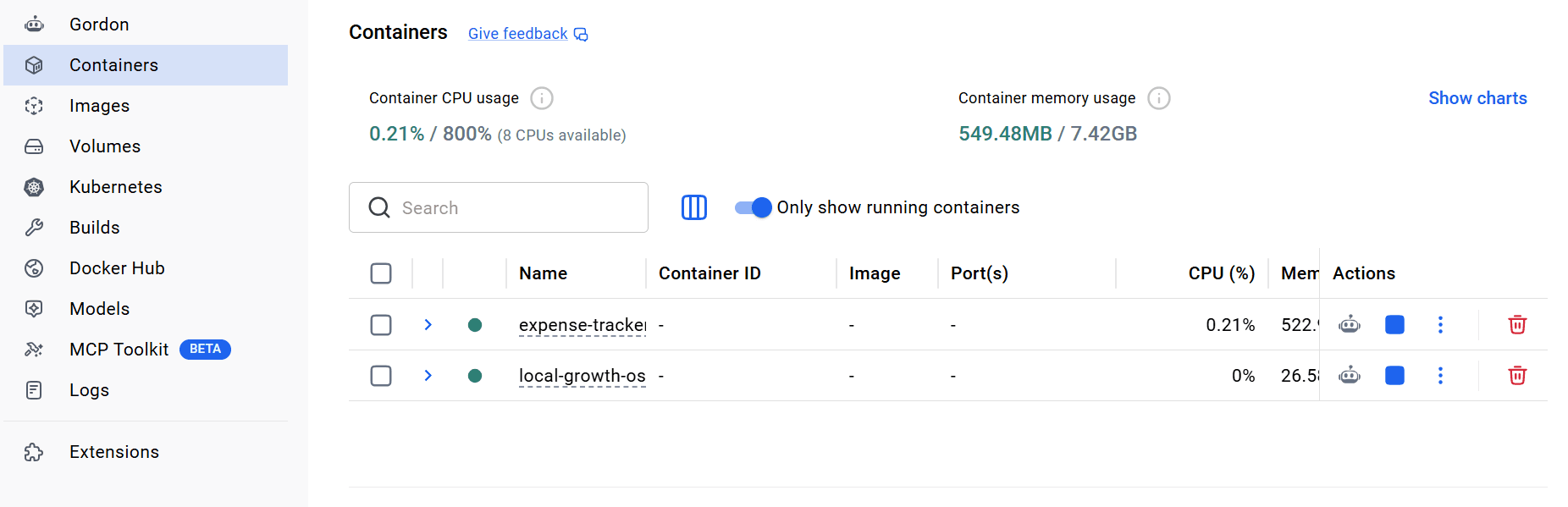This screenshot has width=1568, height=507.
Task: Click the 549.48MB / 7.42GB memory value
Action: point(1047,134)
